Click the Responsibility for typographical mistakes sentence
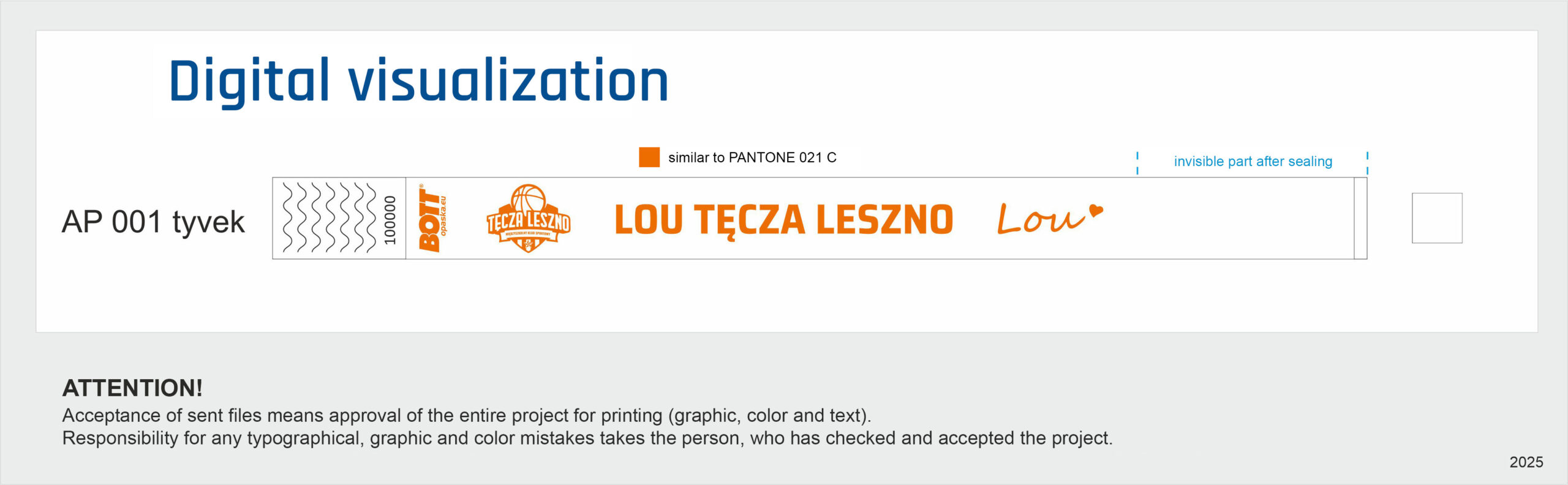Screen dimensions: 1568x485 [587, 438]
